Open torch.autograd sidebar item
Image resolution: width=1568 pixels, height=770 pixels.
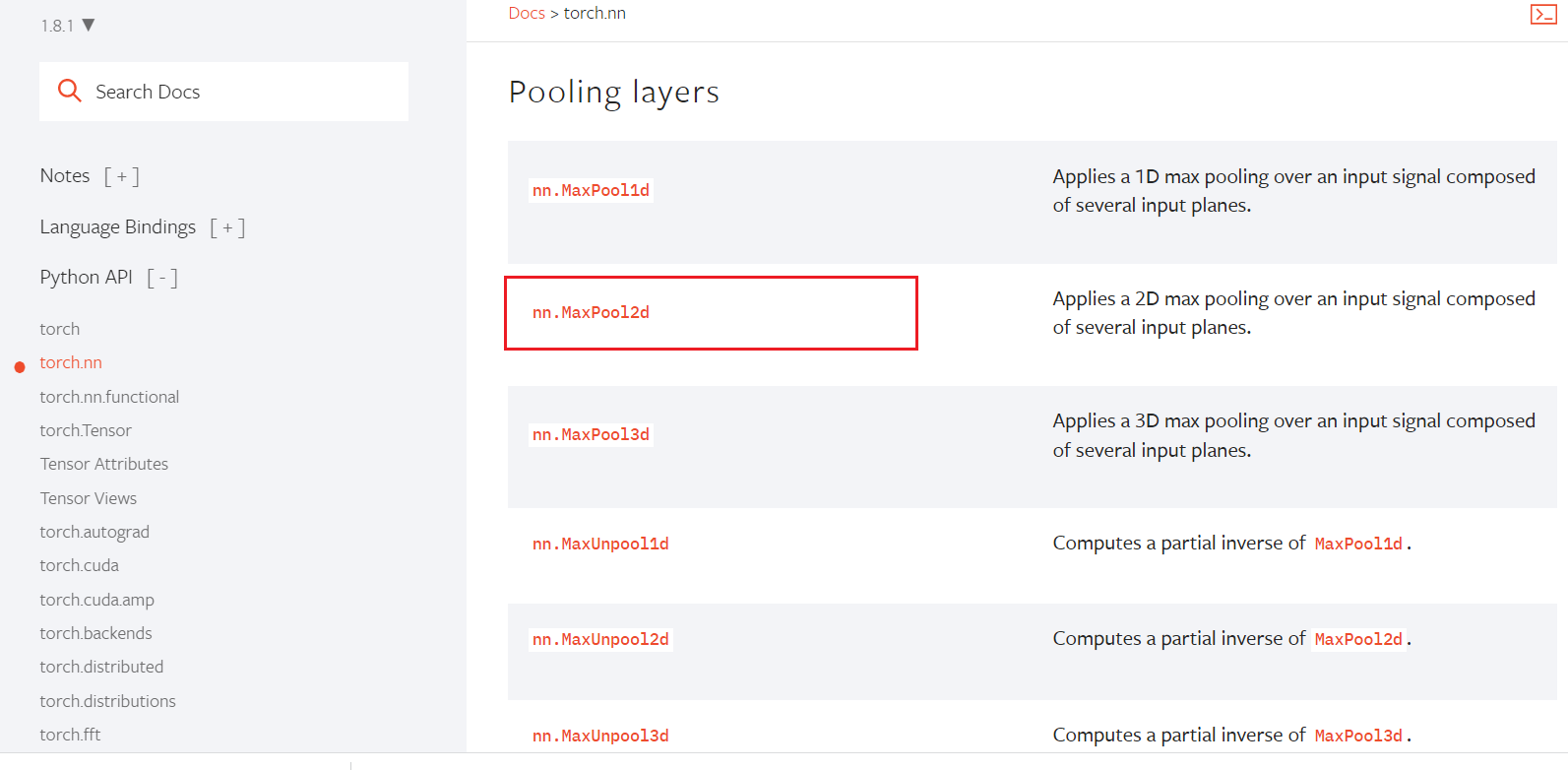pos(94,532)
